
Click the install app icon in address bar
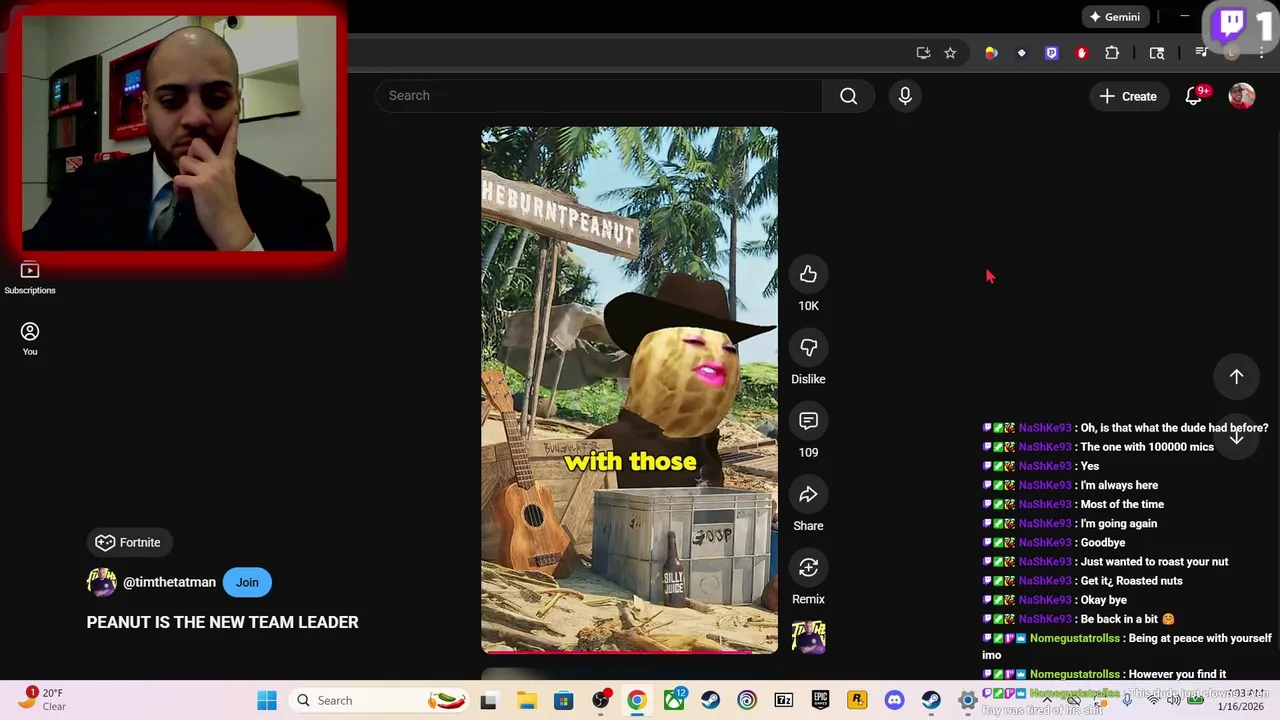[x=923, y=53]
